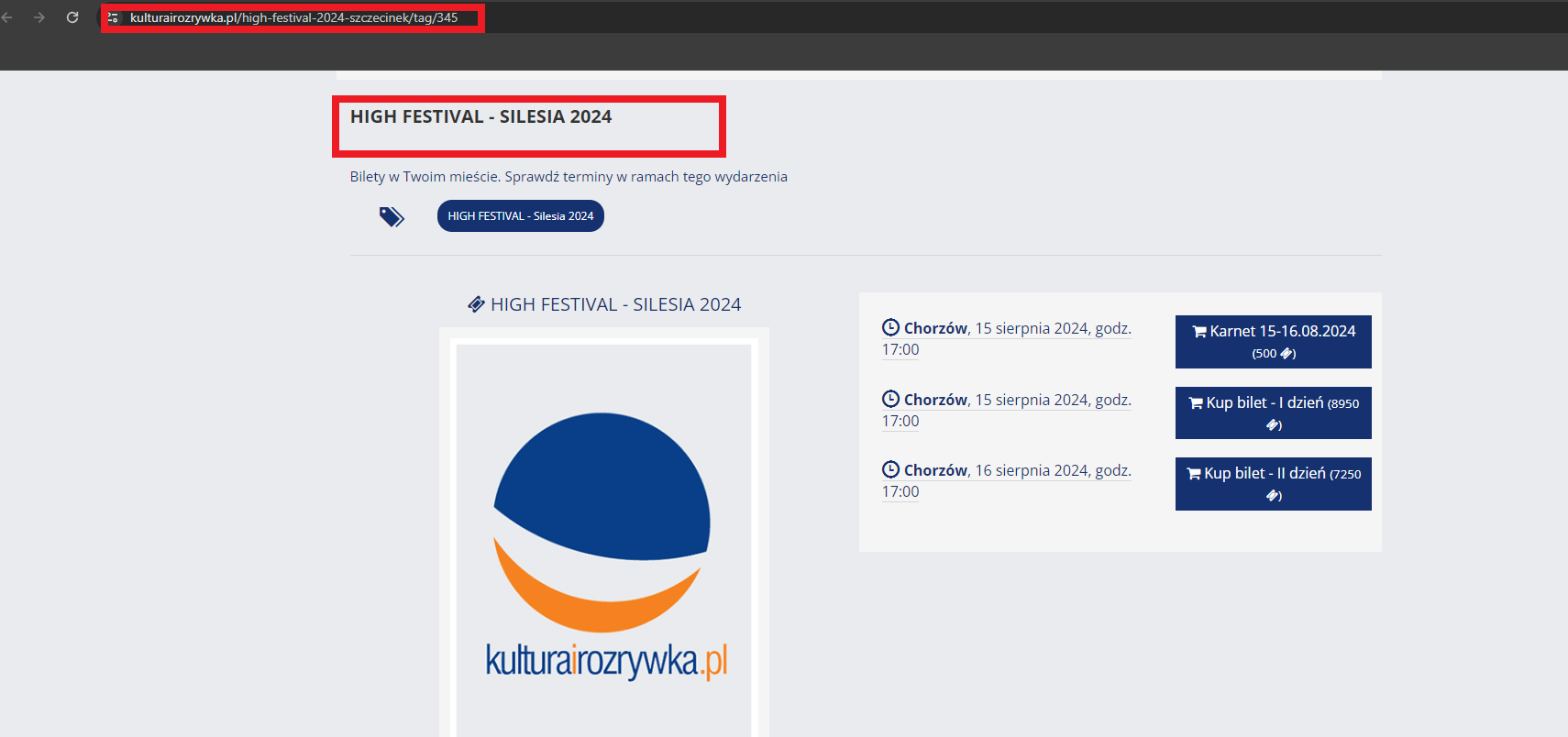The image size is (1568, 737).
Task: Select heading HIGH FESTIVAL - SILESIA 2024
Action: pos(480,116)
